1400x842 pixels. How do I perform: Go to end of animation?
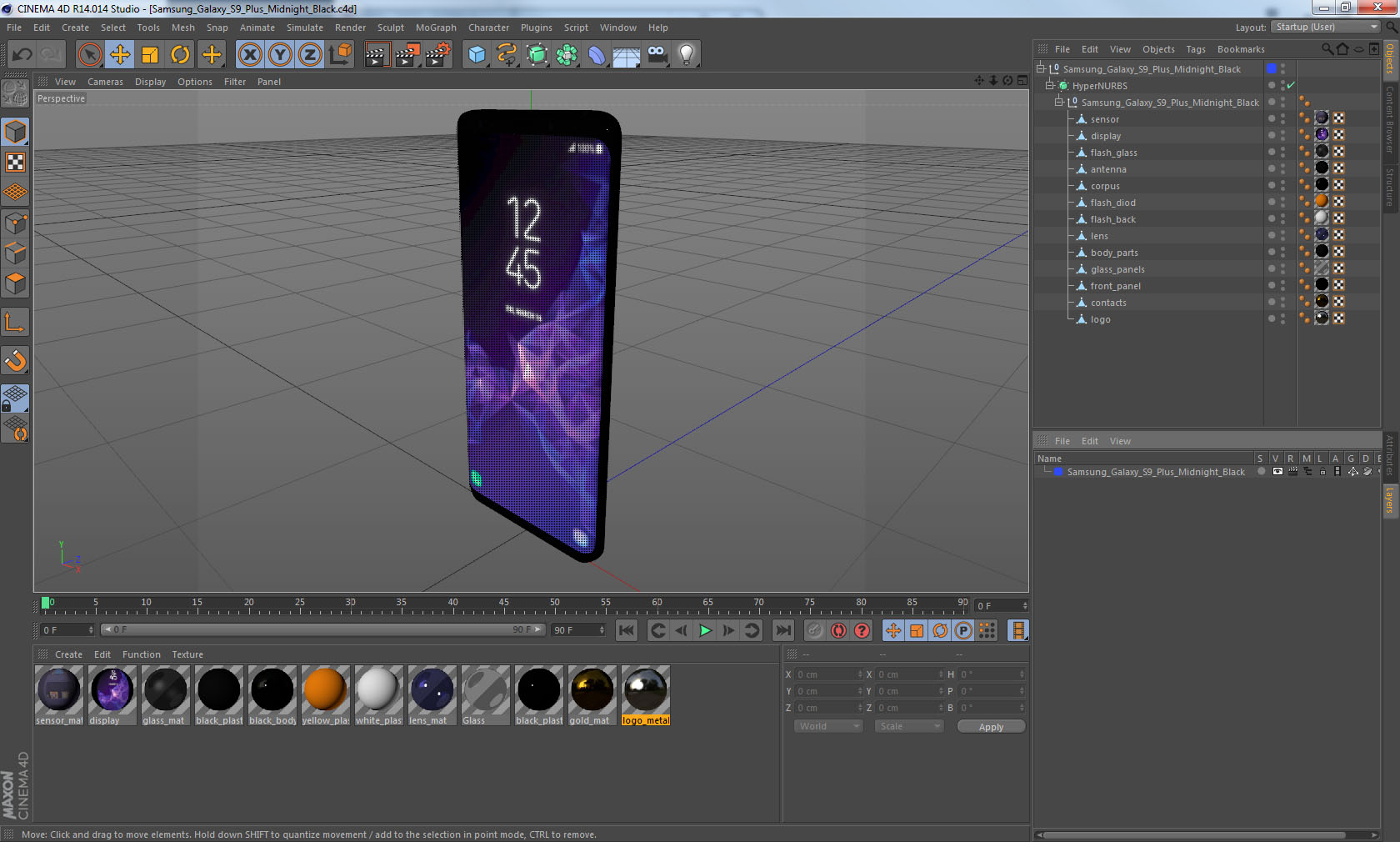783,630
